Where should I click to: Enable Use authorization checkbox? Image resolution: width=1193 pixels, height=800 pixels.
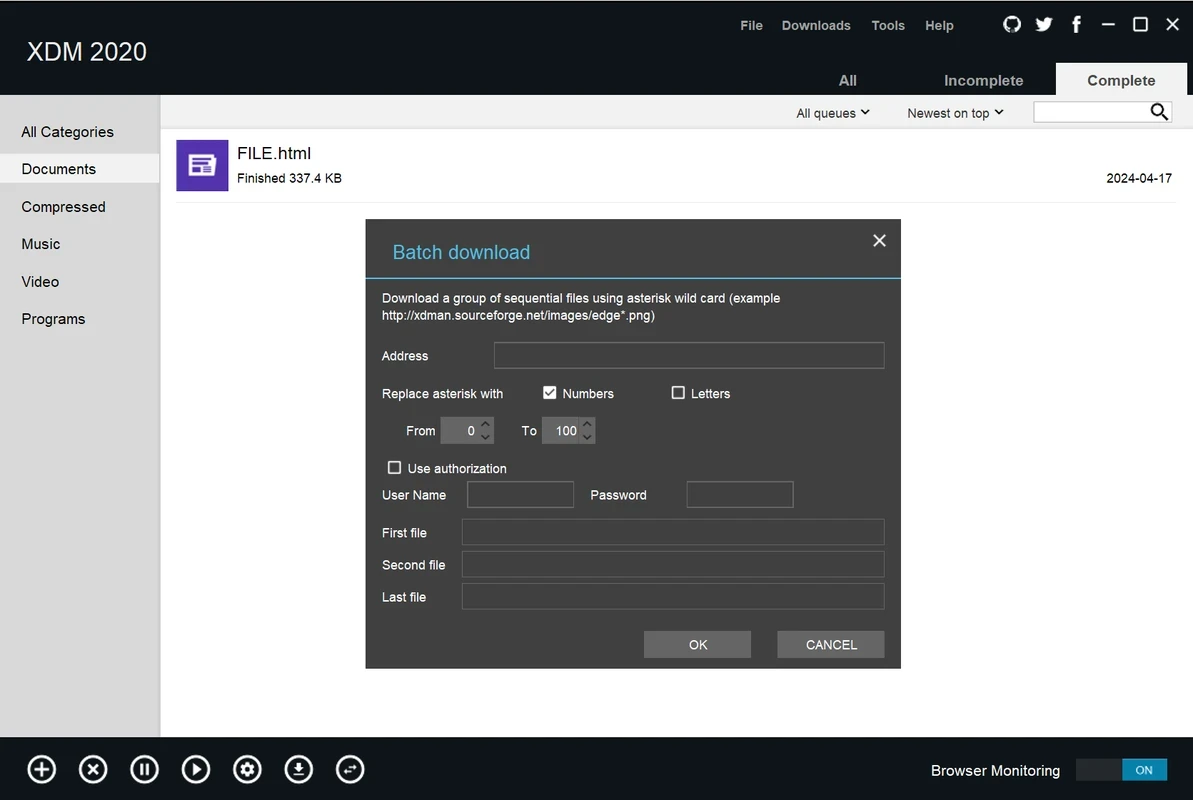[394, 467]
